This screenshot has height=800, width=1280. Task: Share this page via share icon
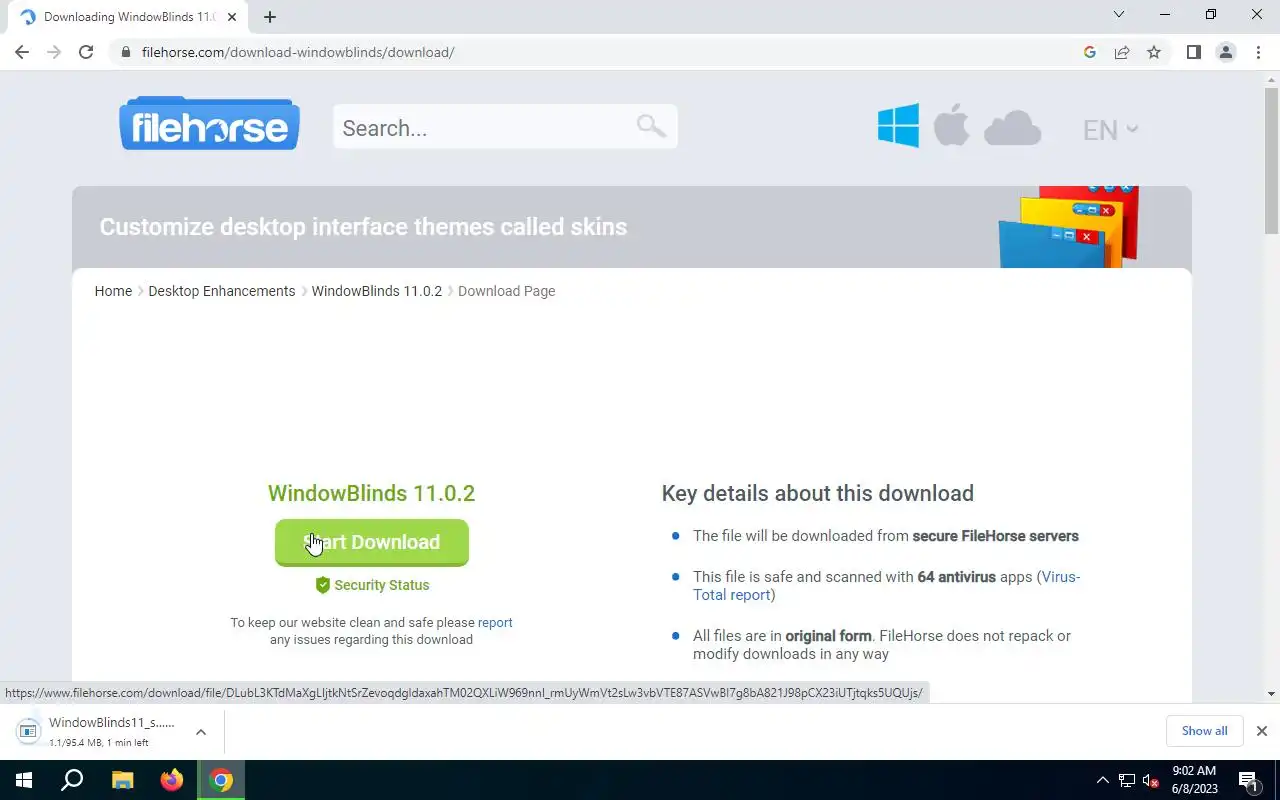[1122, 52]
